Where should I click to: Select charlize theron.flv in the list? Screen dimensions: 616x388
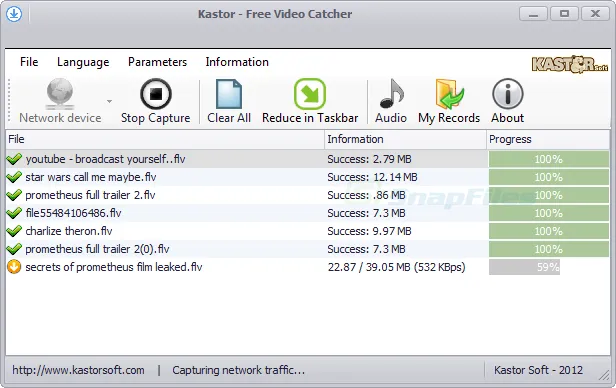click(x=69, y=231)
